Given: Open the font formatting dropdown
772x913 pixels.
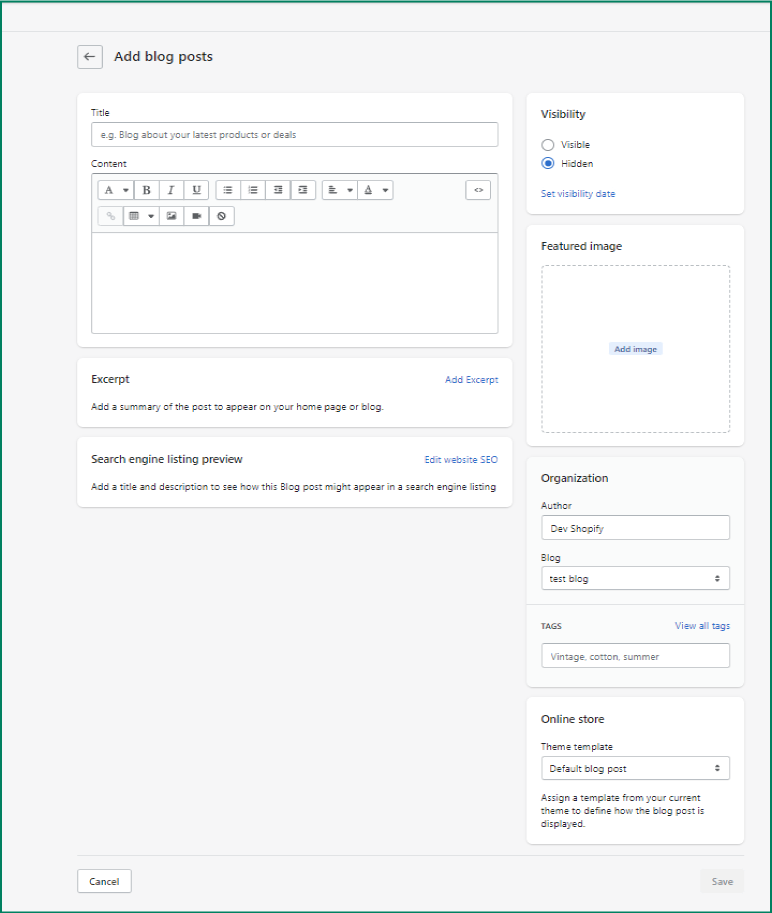Looking at the screenshot, I should 116,190.
